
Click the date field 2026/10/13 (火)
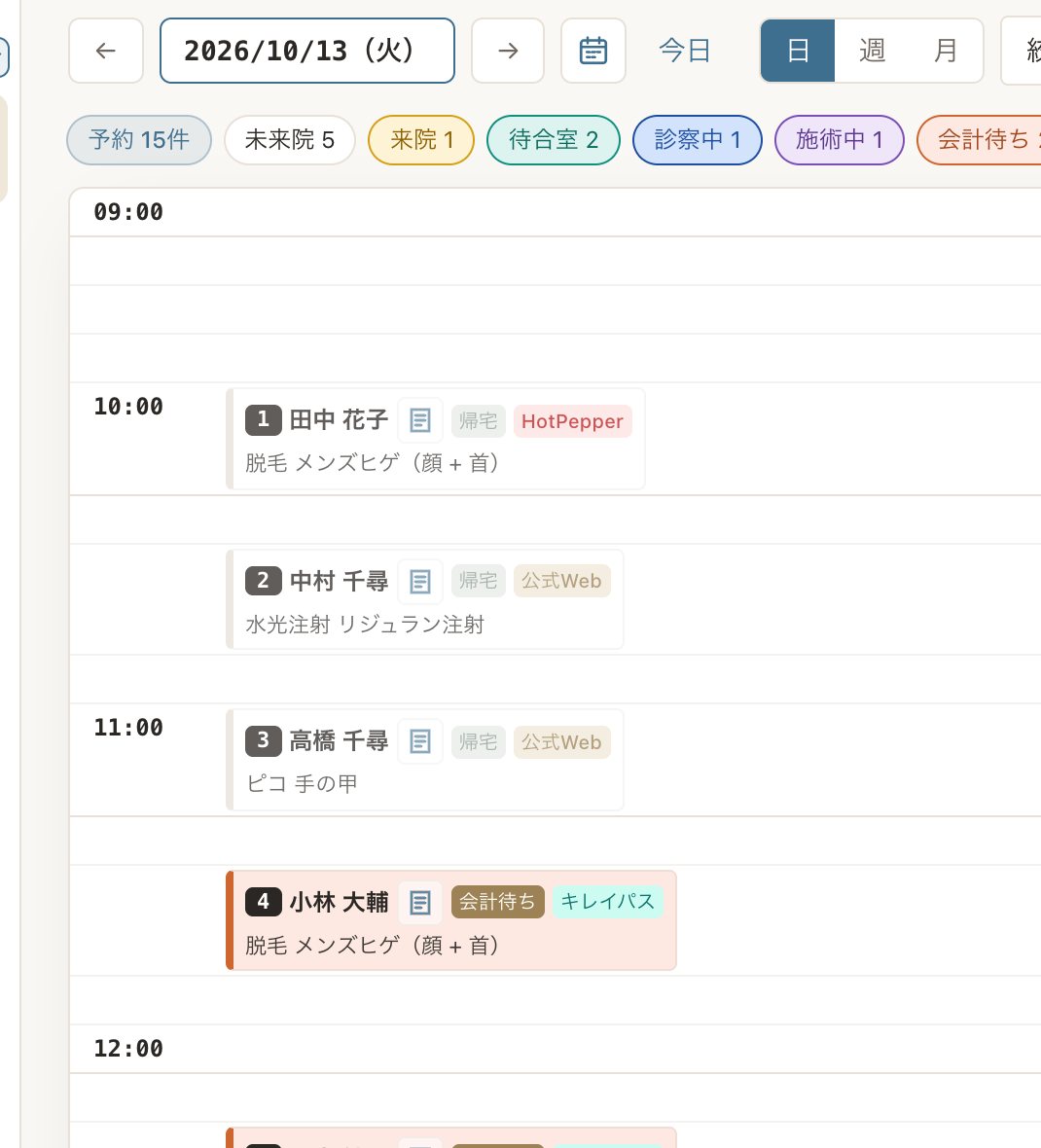(x=307, y=51)
